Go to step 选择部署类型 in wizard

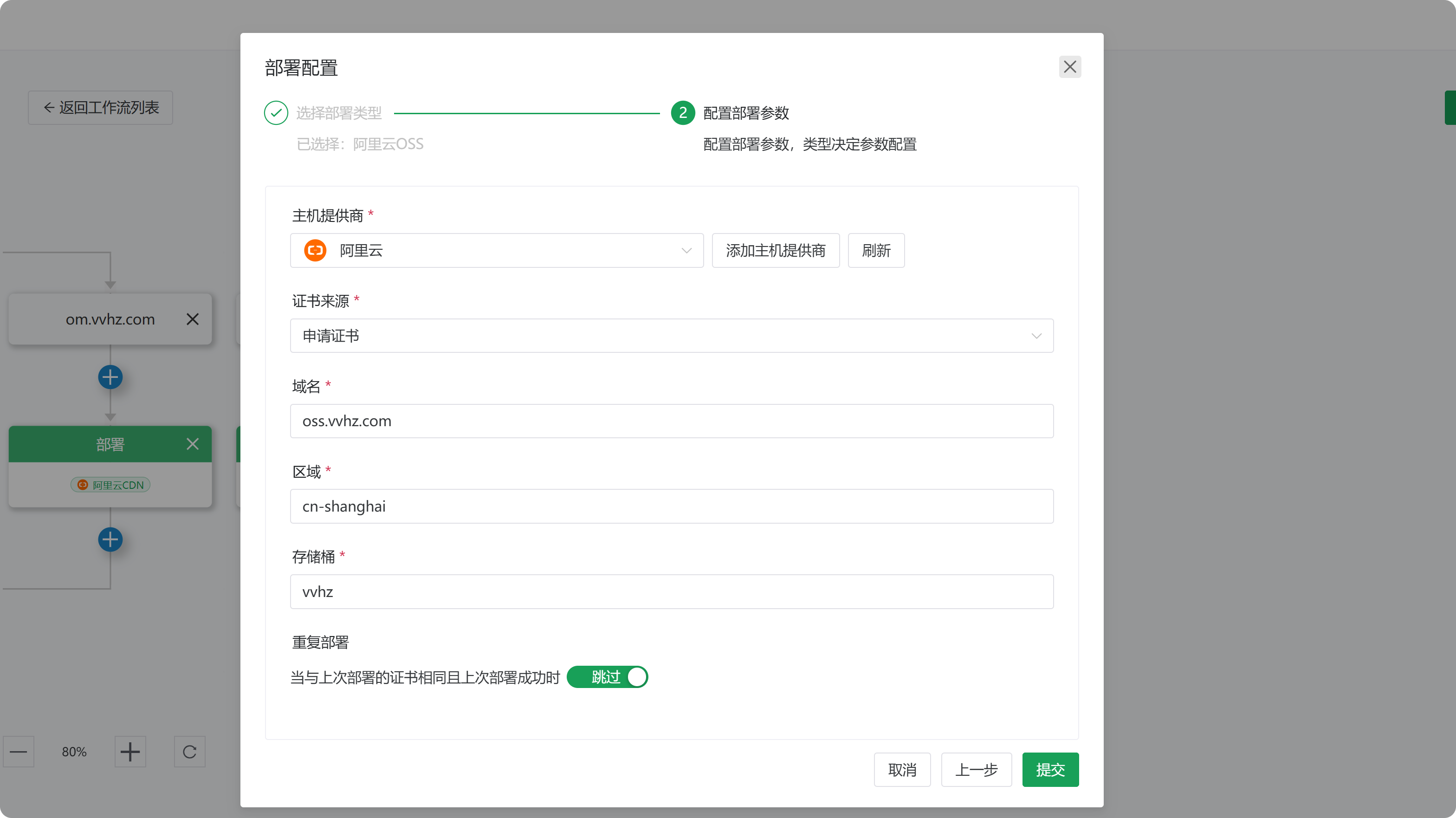coord(338,113)
